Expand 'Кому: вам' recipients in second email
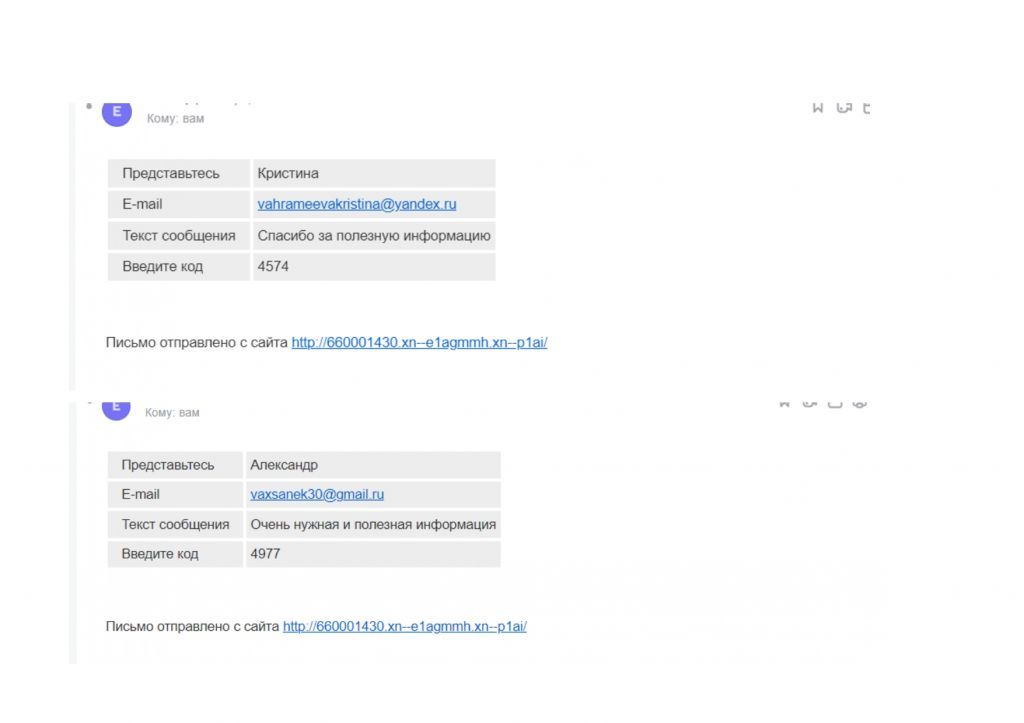 172,413
